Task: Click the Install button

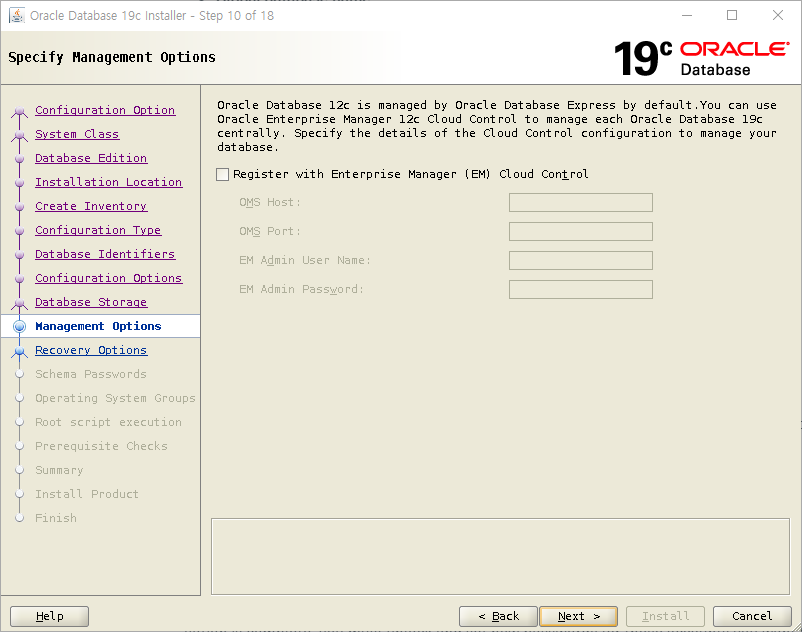Action: click(665, 616)
